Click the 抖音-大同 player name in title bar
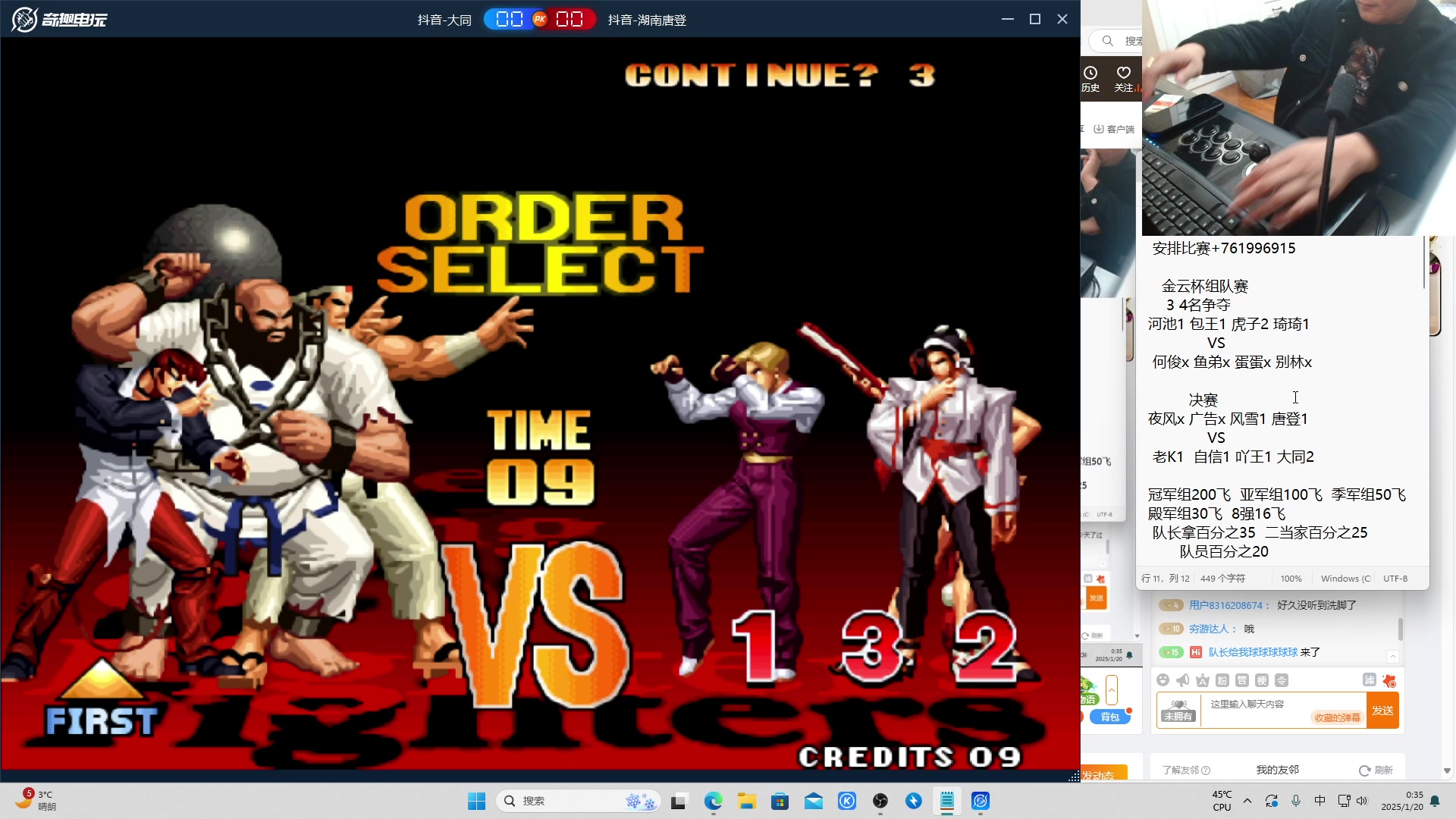1456x819 pixels. click(x=444, y=20)
